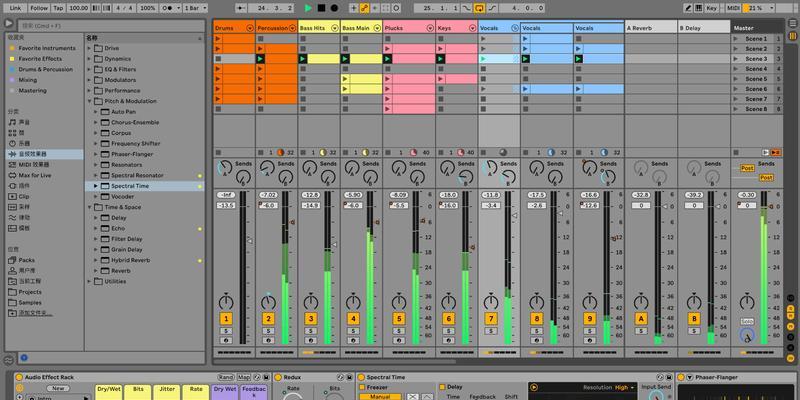Select Hybrid Reverb in the browser list
800x400 pixels.
coord(131,260)
